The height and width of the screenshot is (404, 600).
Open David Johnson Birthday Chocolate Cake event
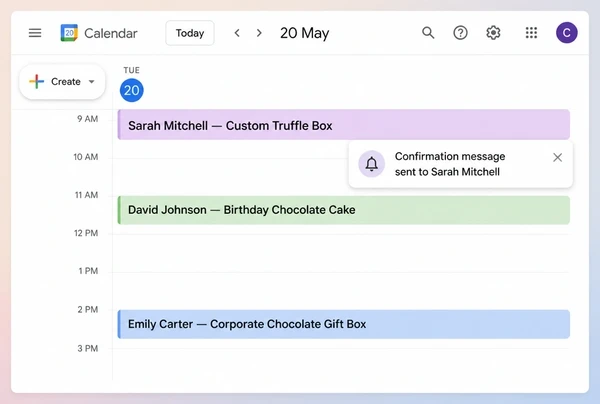[x=344, y=210]
